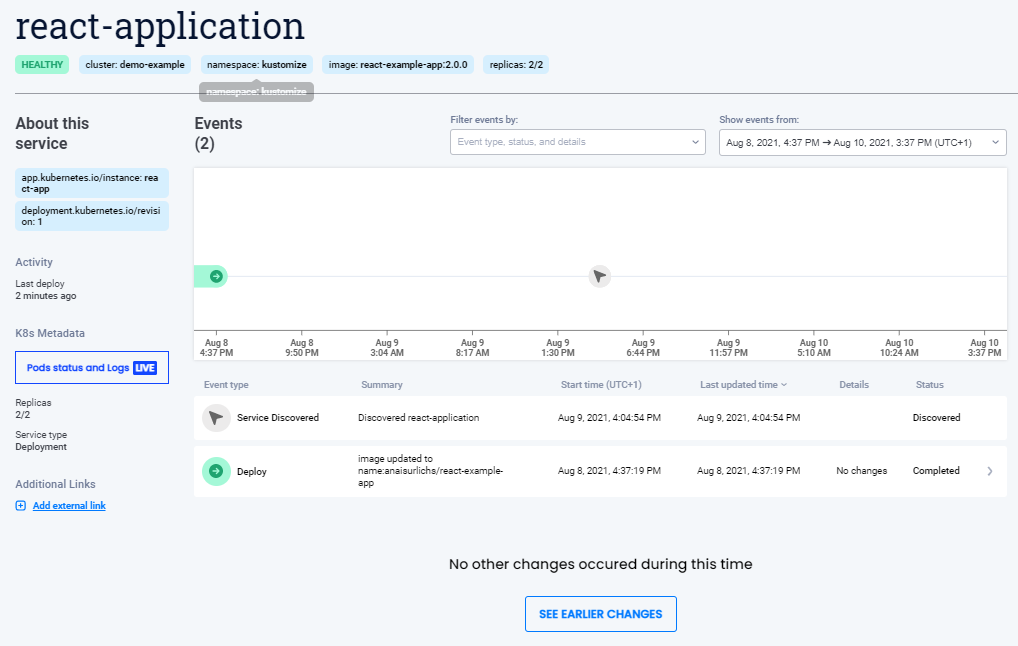Image resolution: width=1018 pixels, height=646 pixels.
Task: Click the Deploy row image updated summary
Action: pos(430,471)
